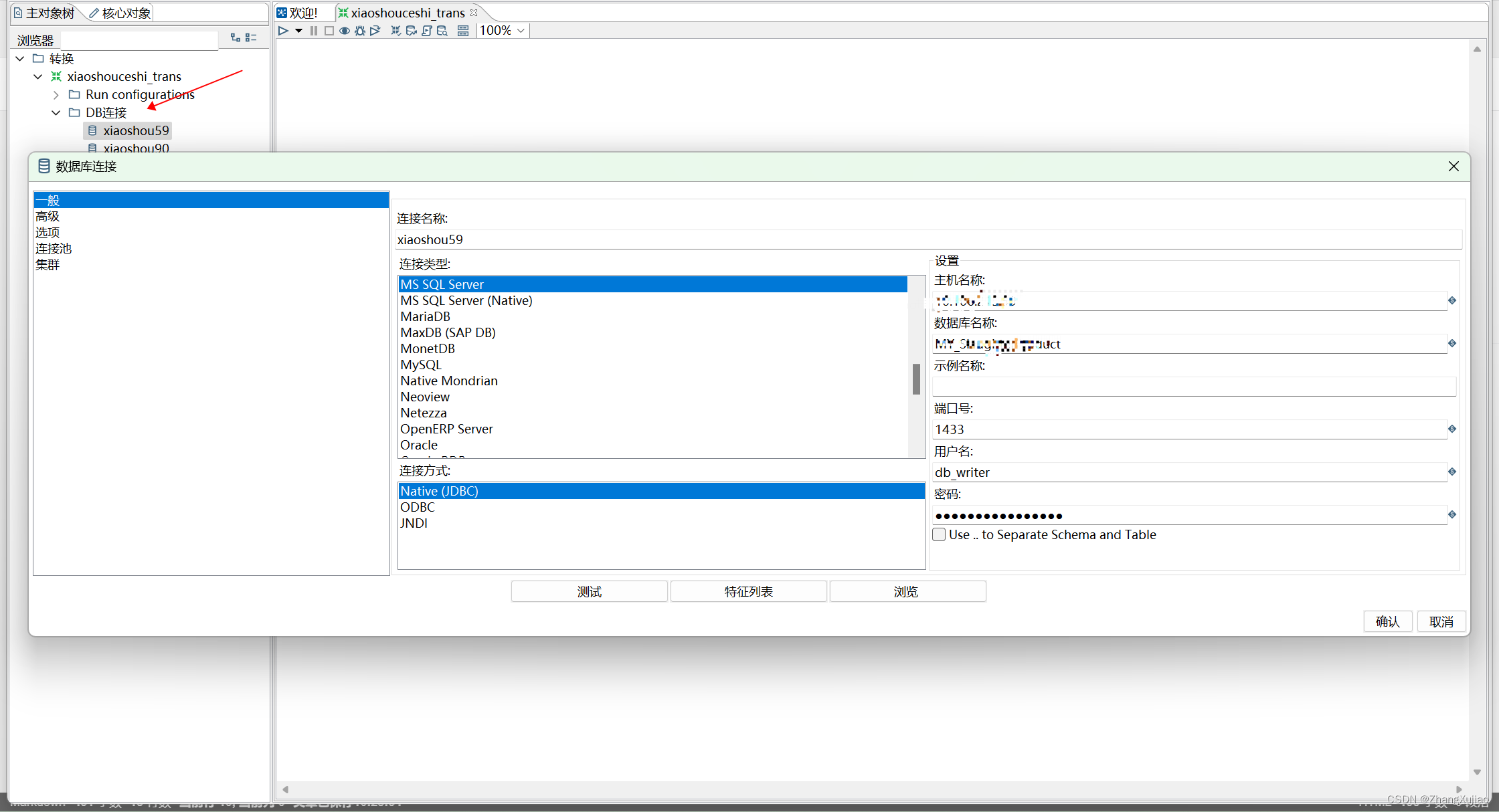Open the run options dropdown arrow
Screen dimensions: 1499x812
298,31
